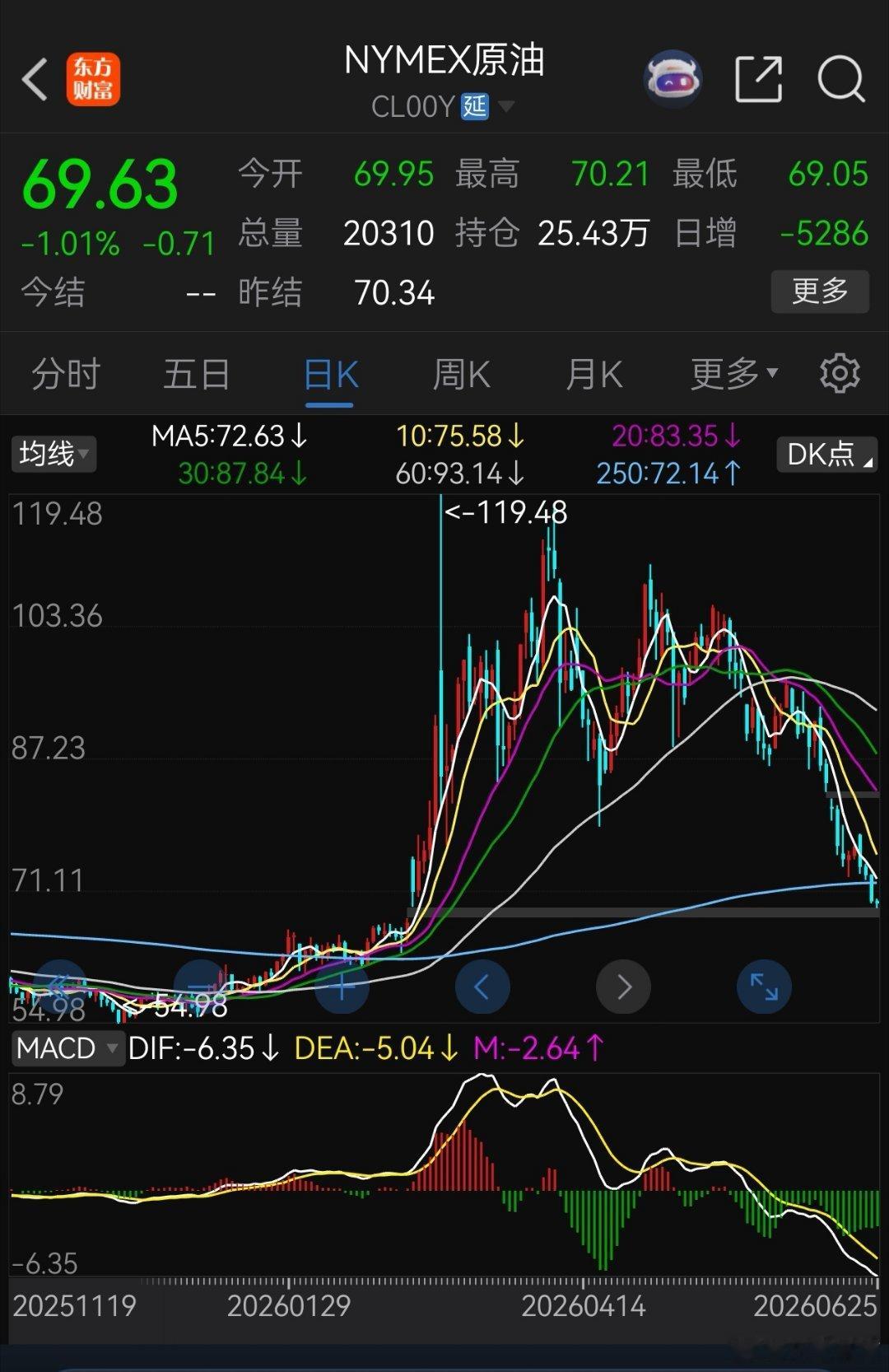
Task: Tap the MA60 value 60:93.14
Action: click(461, 474)
